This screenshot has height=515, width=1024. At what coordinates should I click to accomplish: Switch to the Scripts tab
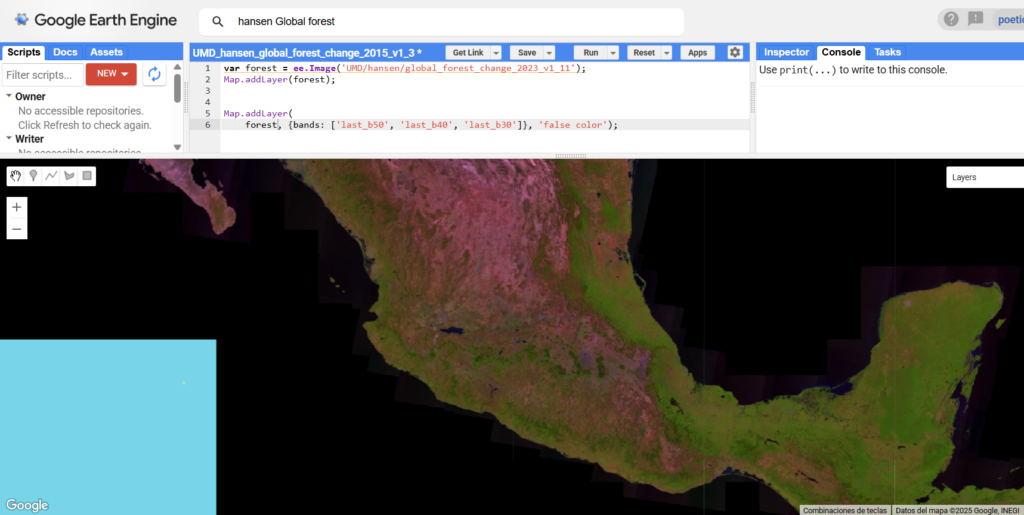24,52
